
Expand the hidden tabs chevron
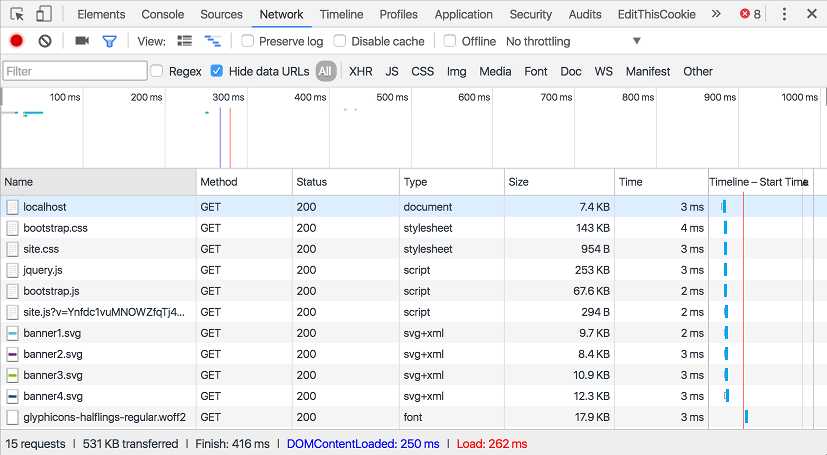(716, 14)
